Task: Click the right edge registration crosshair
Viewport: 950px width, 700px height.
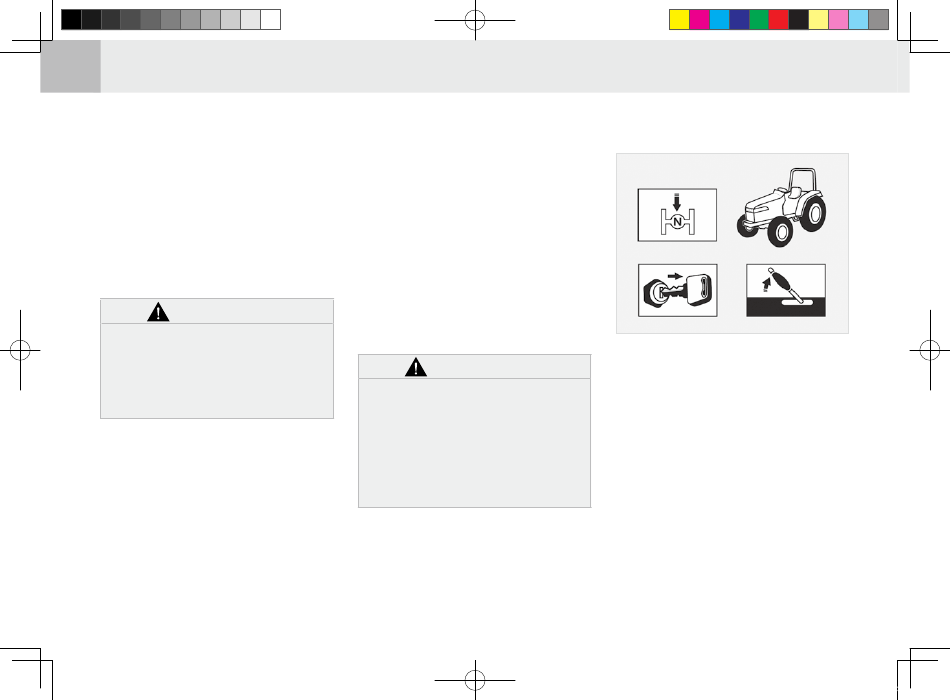Action: (x=930, y=350)
